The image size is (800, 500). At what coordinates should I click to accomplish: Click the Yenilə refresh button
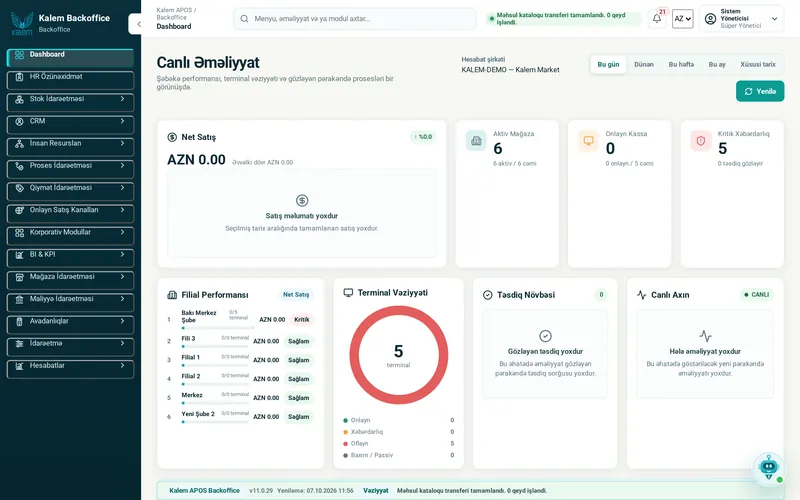760,91
